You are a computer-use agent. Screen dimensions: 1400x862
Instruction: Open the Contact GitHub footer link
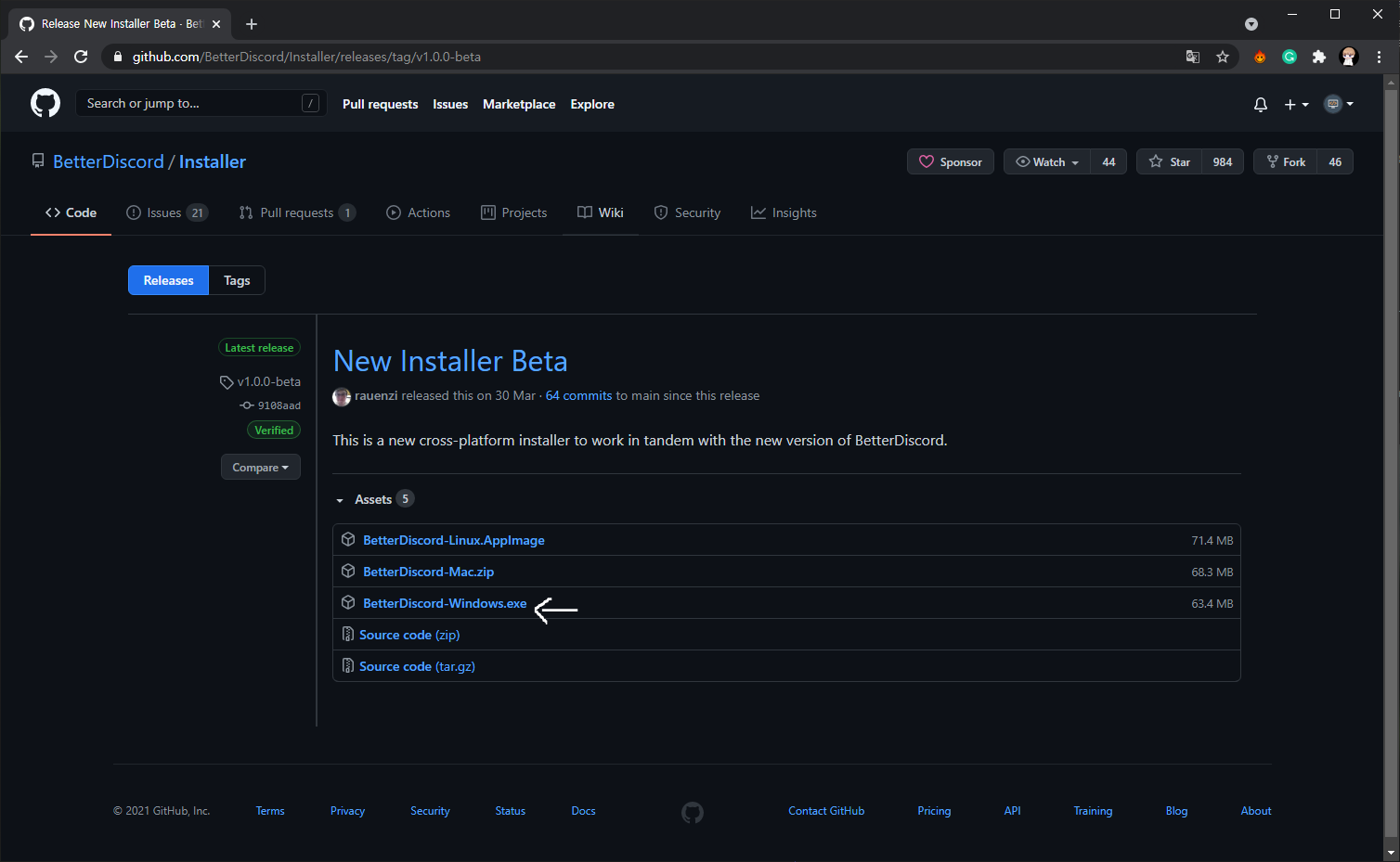[826, 811]
